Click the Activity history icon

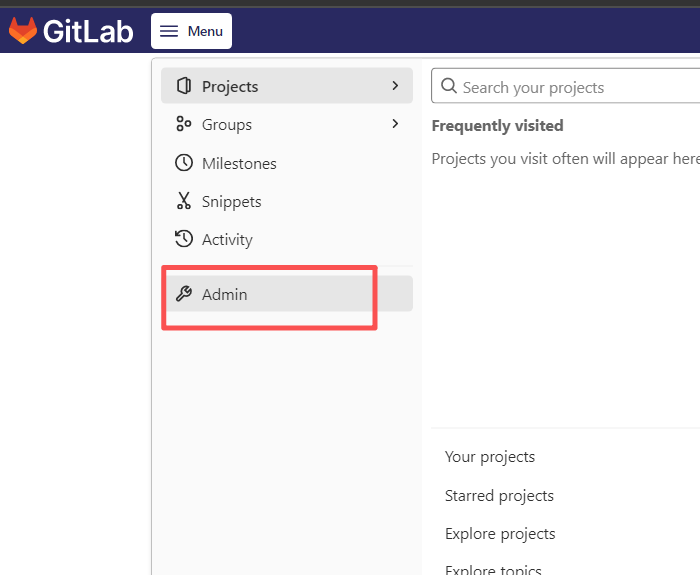pyautogui.click(x=184, y=239)
